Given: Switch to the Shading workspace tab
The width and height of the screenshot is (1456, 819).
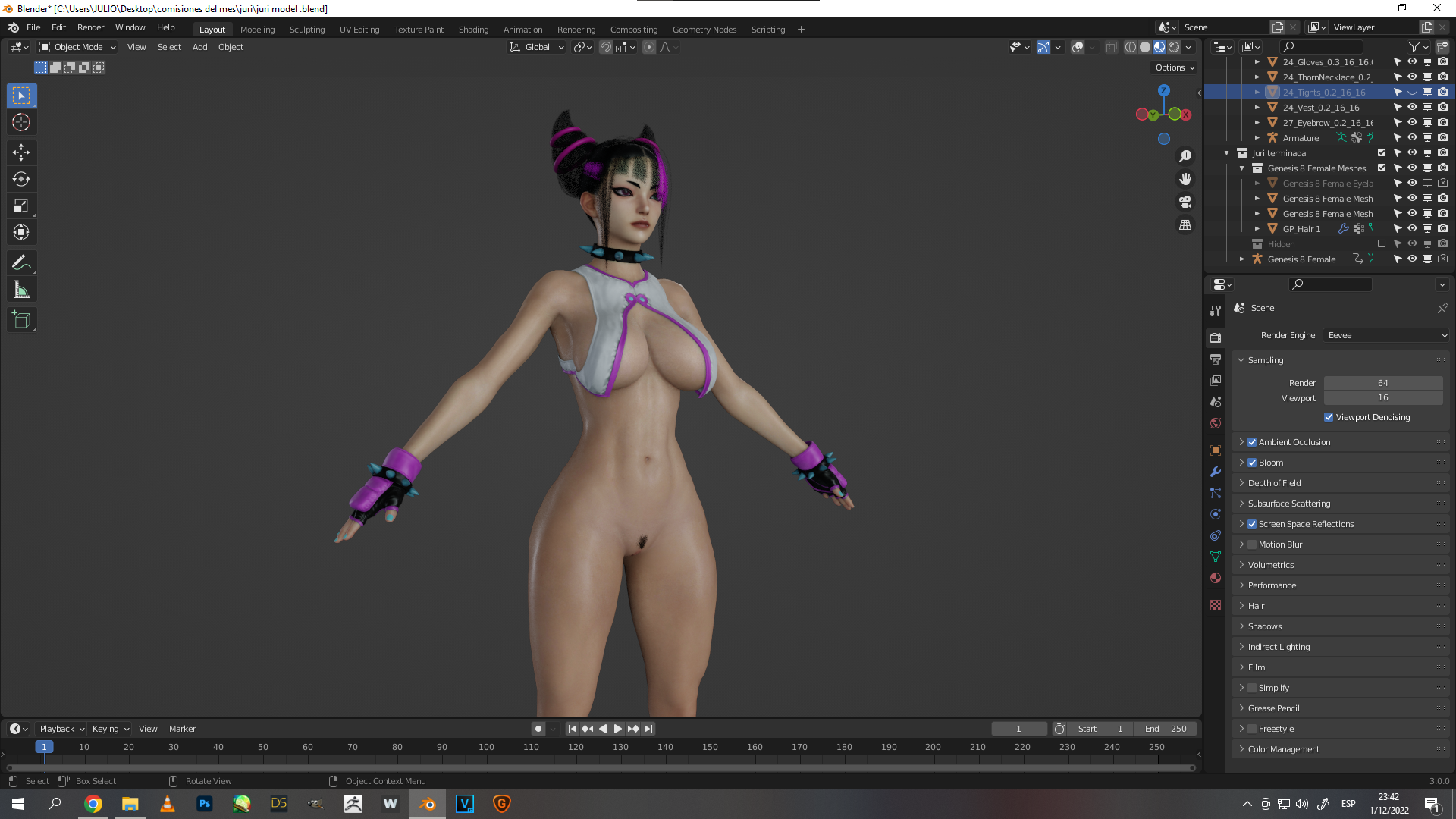Looking at the screenshot, I should [473, 30].
